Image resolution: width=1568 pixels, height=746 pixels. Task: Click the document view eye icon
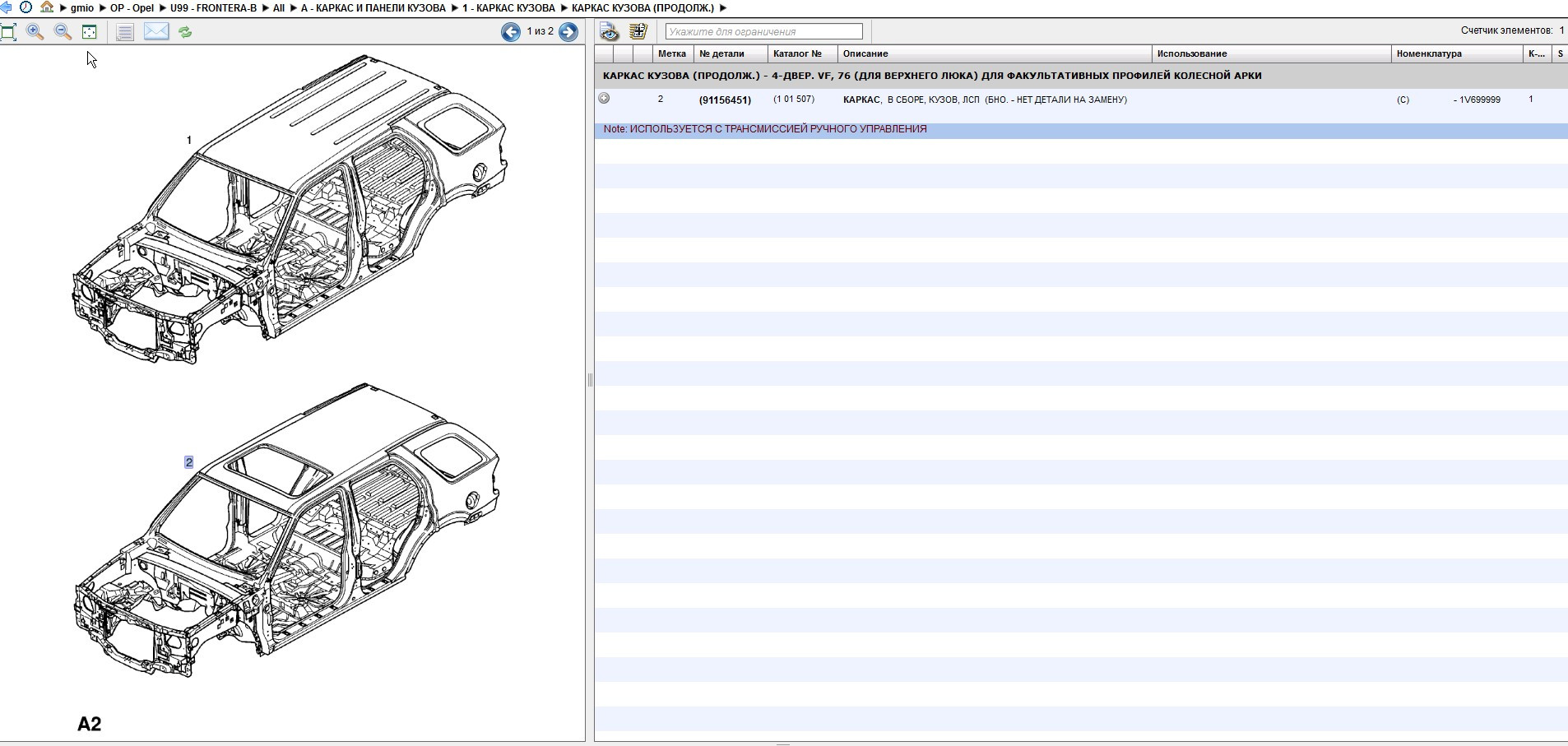click(610, 32)
